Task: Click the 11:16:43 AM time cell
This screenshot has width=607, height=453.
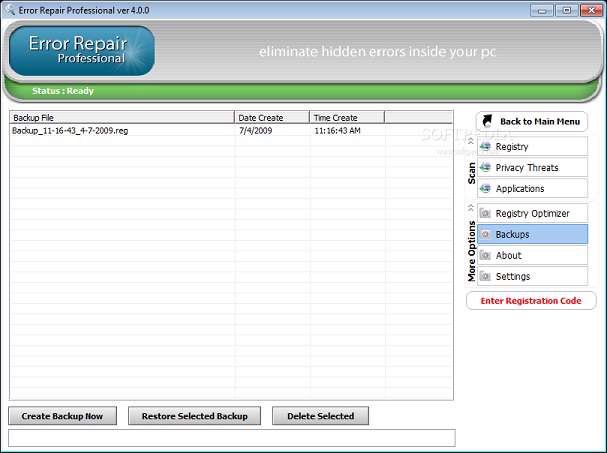Action: (337, 130)
